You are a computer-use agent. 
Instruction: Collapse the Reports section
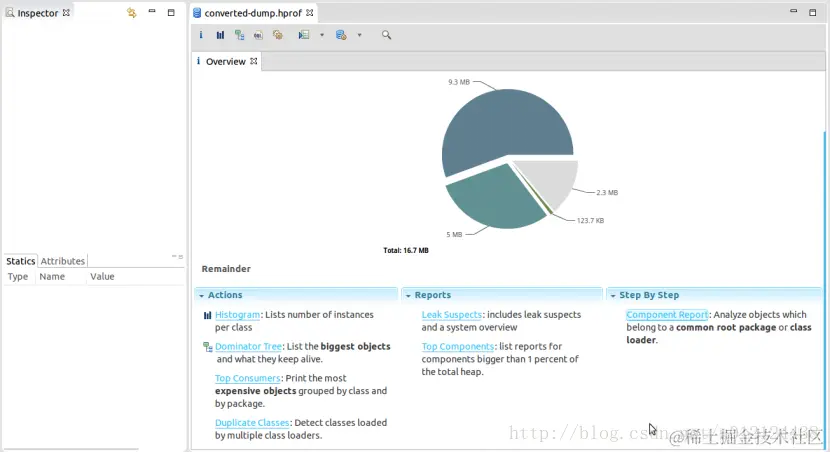(x=408, y=295)
